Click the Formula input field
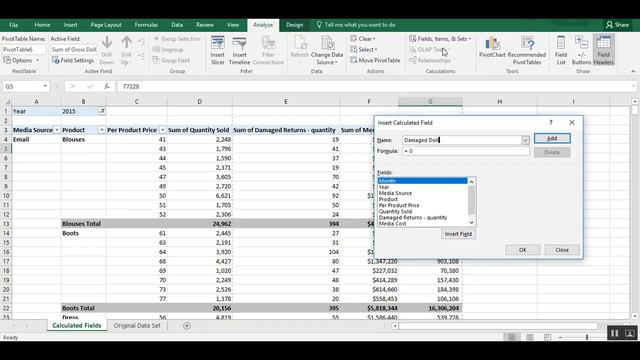This screenshot has height=360, width=640. point(466,151)
